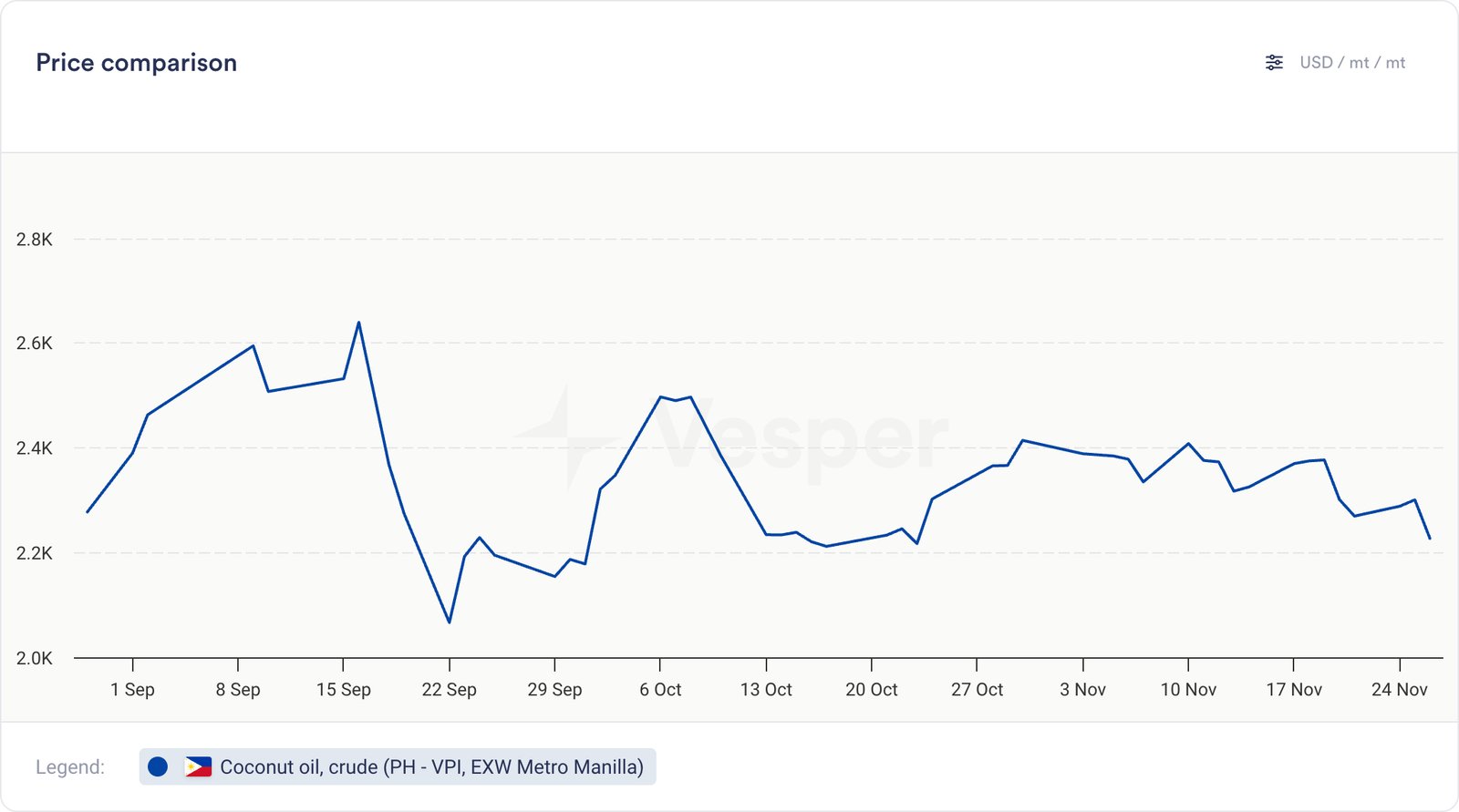Change the USD / mt / mt unit

tap(1351, 62)
